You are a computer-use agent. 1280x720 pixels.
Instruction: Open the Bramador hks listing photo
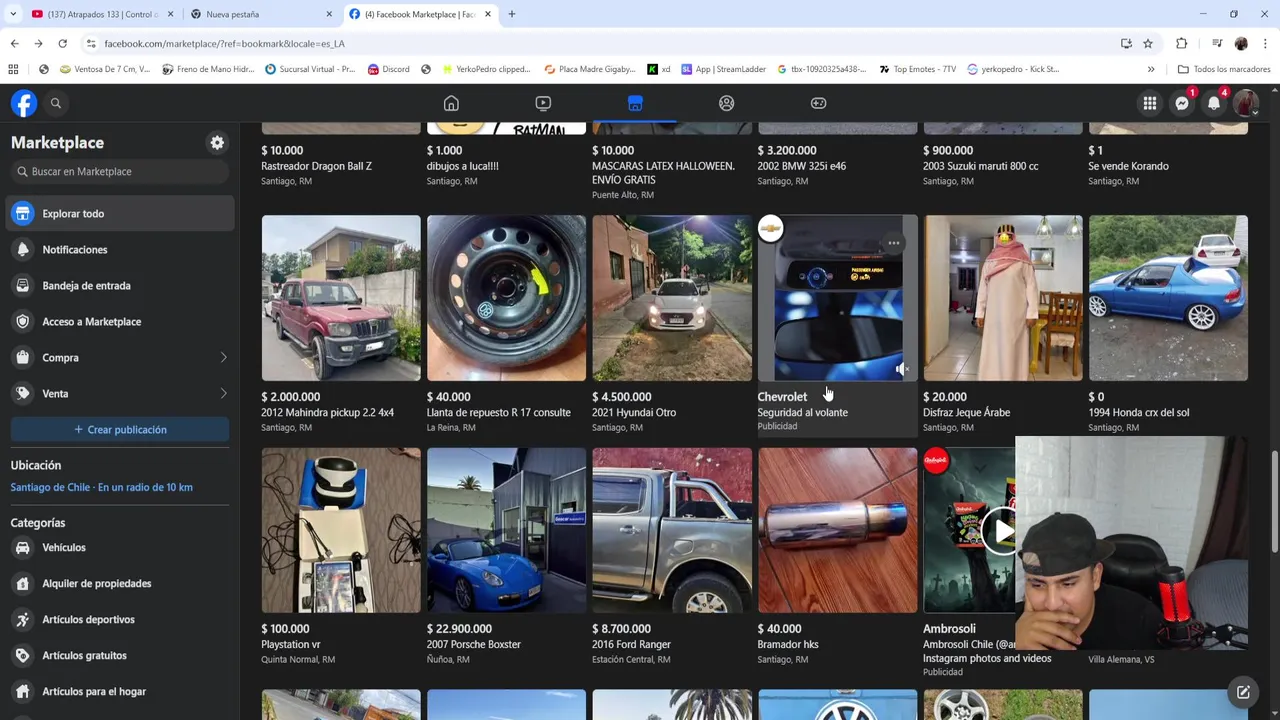[837, 530]
